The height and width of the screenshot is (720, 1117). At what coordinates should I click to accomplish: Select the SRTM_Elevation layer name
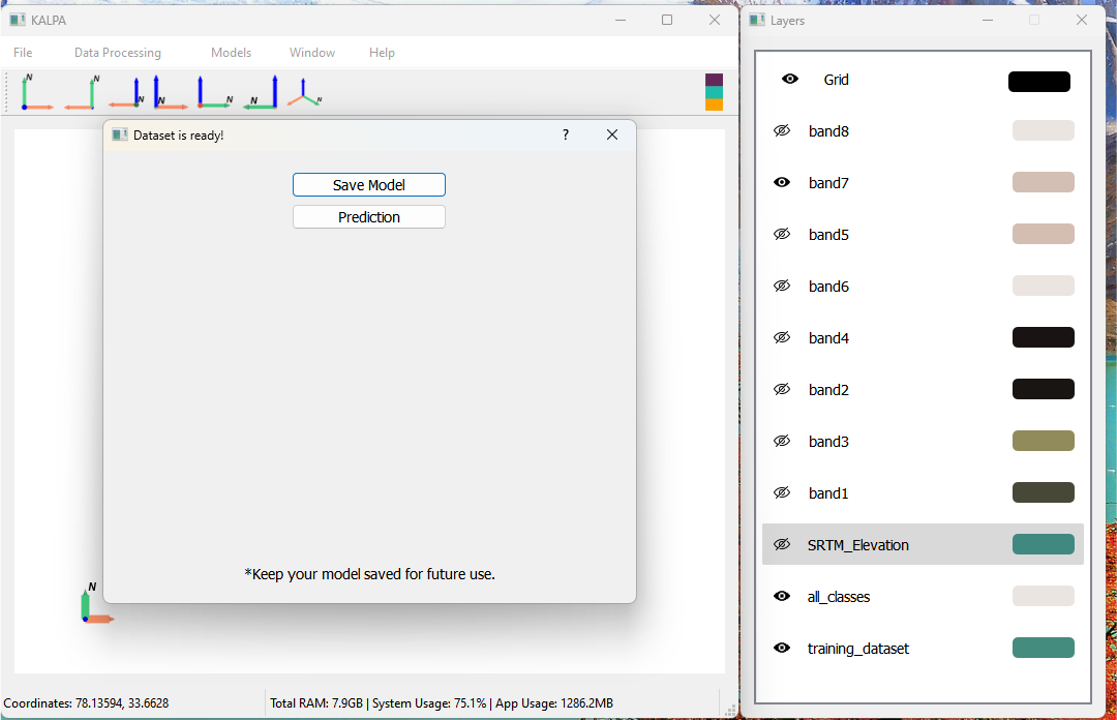pyautogui.click(x=858, y=545)
